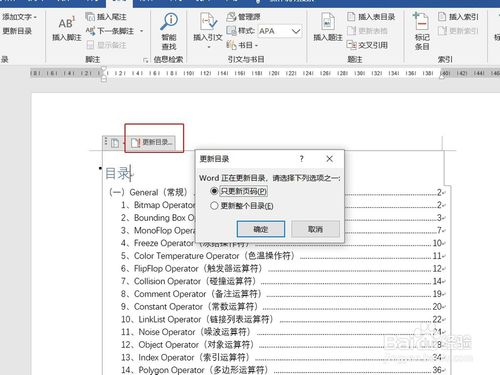Click Cross-reference (交叉引用)
This screenshot has height=375, width=500.
[x=367, y=45]
